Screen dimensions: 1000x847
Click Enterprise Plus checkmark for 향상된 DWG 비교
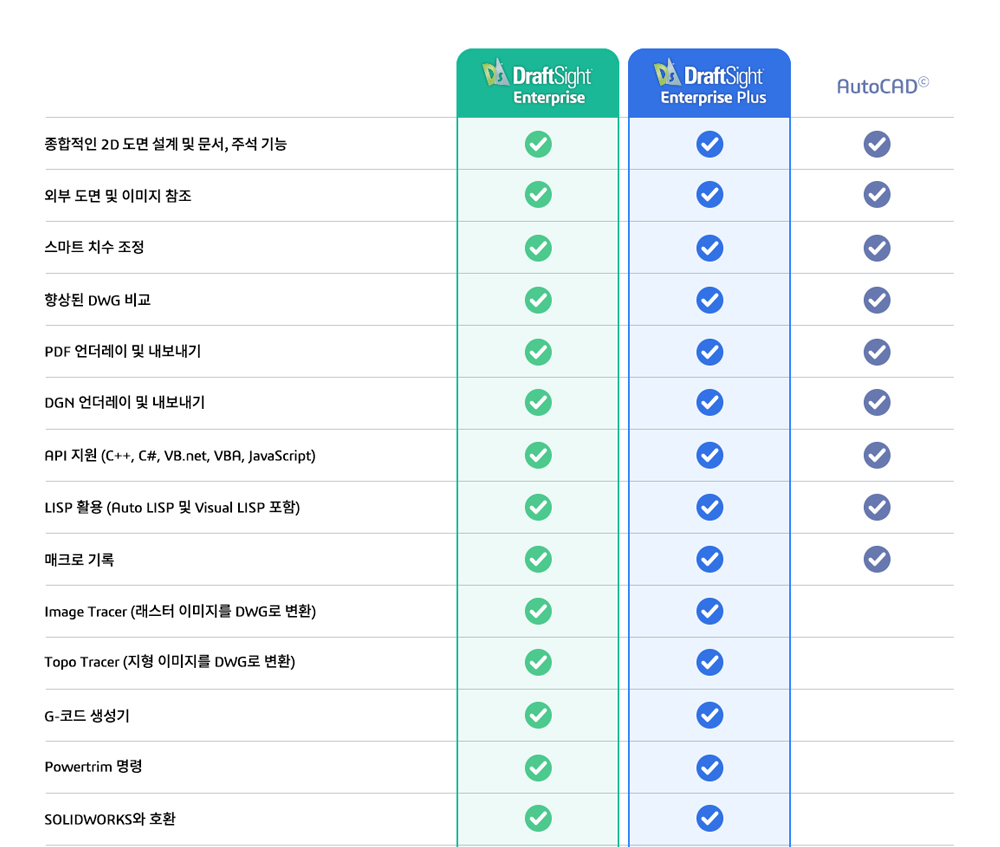click(710, 300)
